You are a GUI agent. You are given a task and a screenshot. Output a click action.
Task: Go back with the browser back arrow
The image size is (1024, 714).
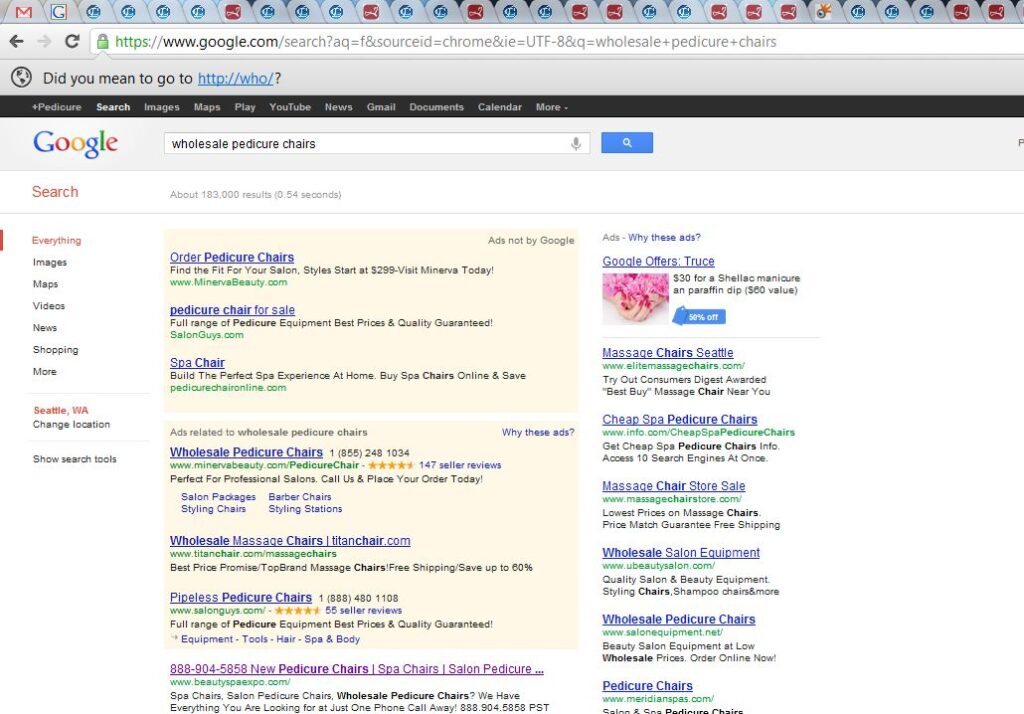(x=16, y=42)
